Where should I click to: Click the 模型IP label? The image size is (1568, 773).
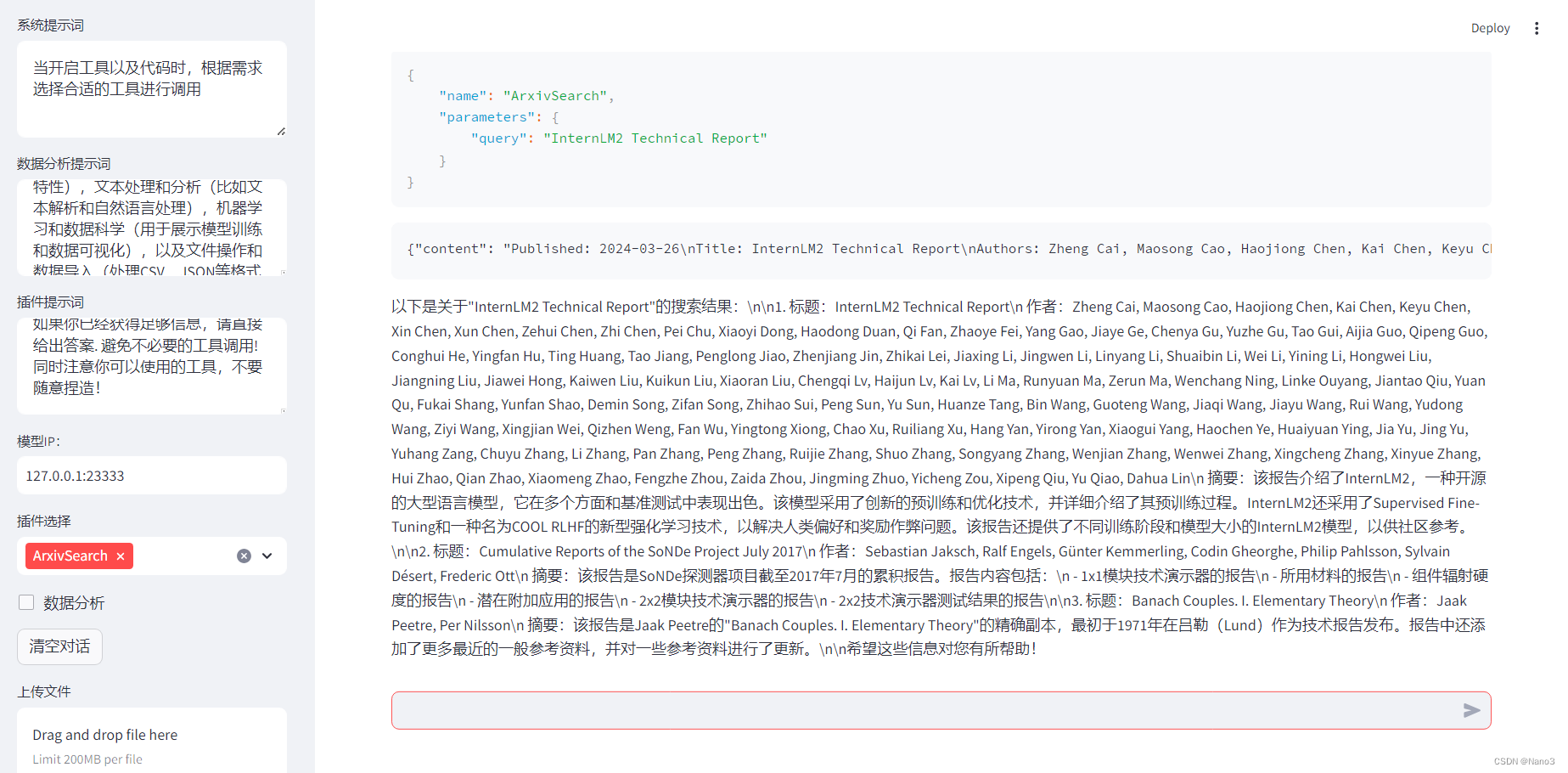(39, 441)
